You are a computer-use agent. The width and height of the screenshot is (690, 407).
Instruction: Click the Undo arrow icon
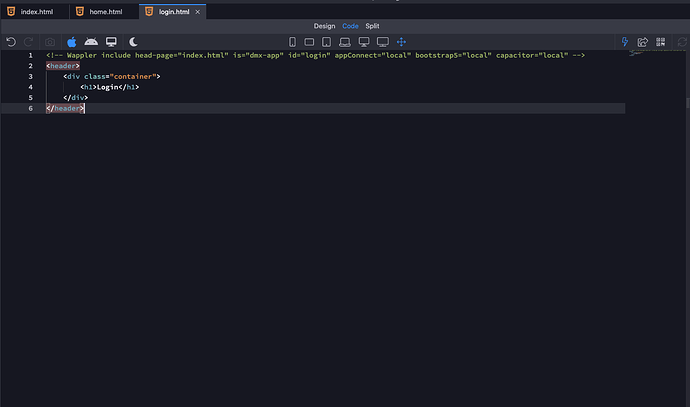[x=11, y=42]
